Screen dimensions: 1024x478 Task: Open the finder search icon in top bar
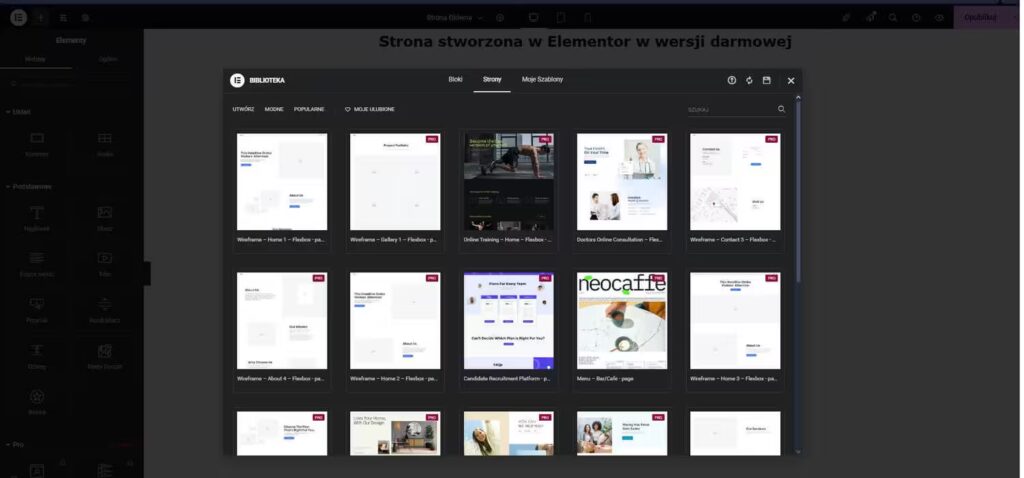pos(893,18)
